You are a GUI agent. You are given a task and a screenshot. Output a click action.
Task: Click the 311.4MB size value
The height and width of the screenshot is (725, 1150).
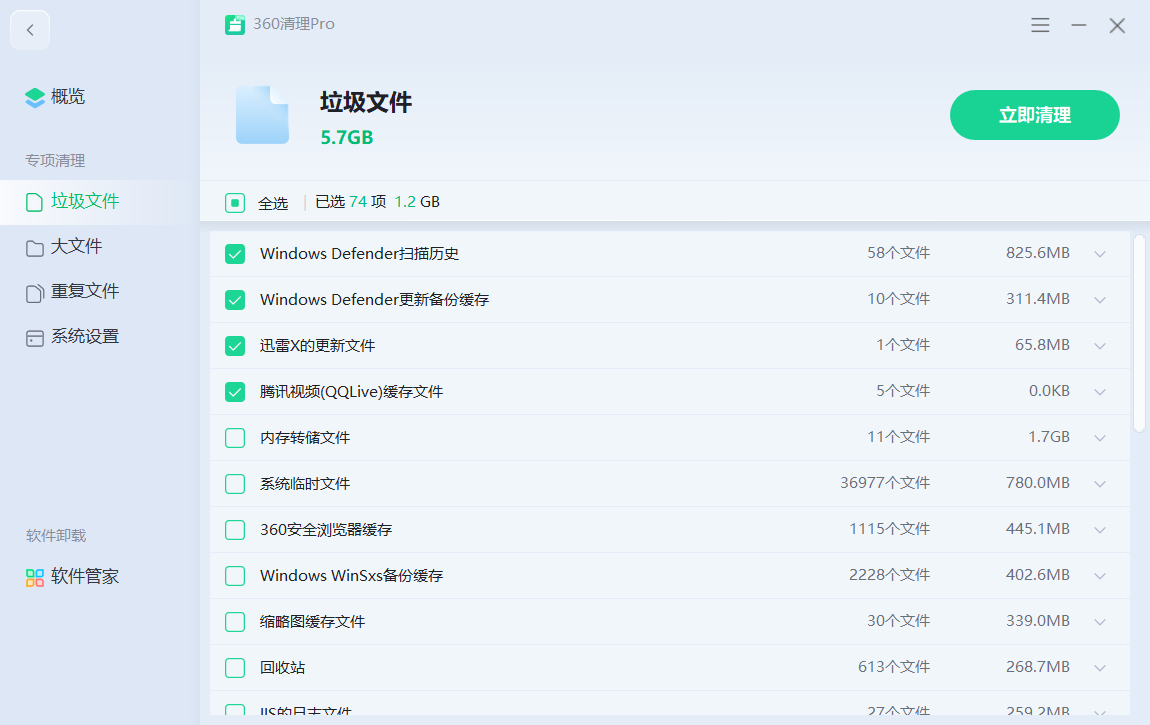[x=1038, y=299]
